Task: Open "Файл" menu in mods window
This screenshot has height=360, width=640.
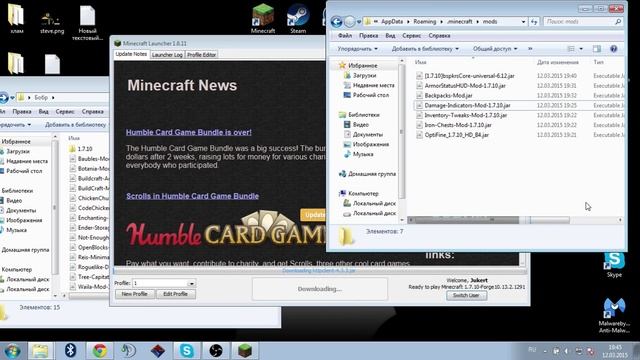Action: pos(345,36)
